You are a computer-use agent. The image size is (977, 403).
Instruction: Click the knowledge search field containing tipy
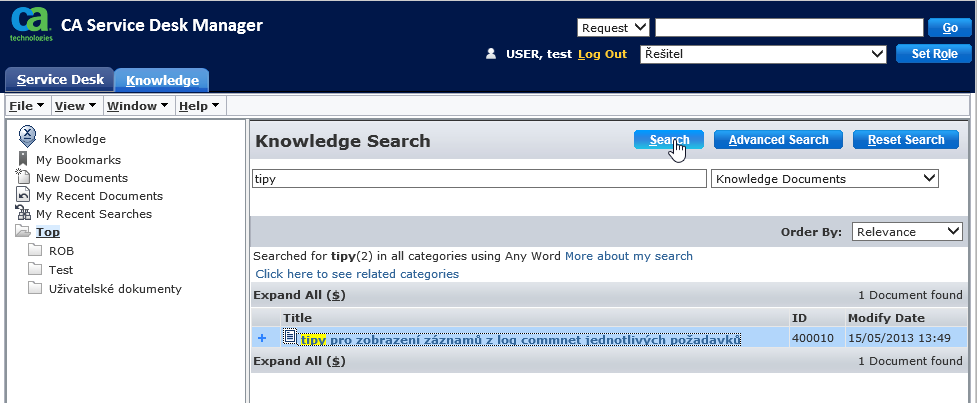point(480,179)
